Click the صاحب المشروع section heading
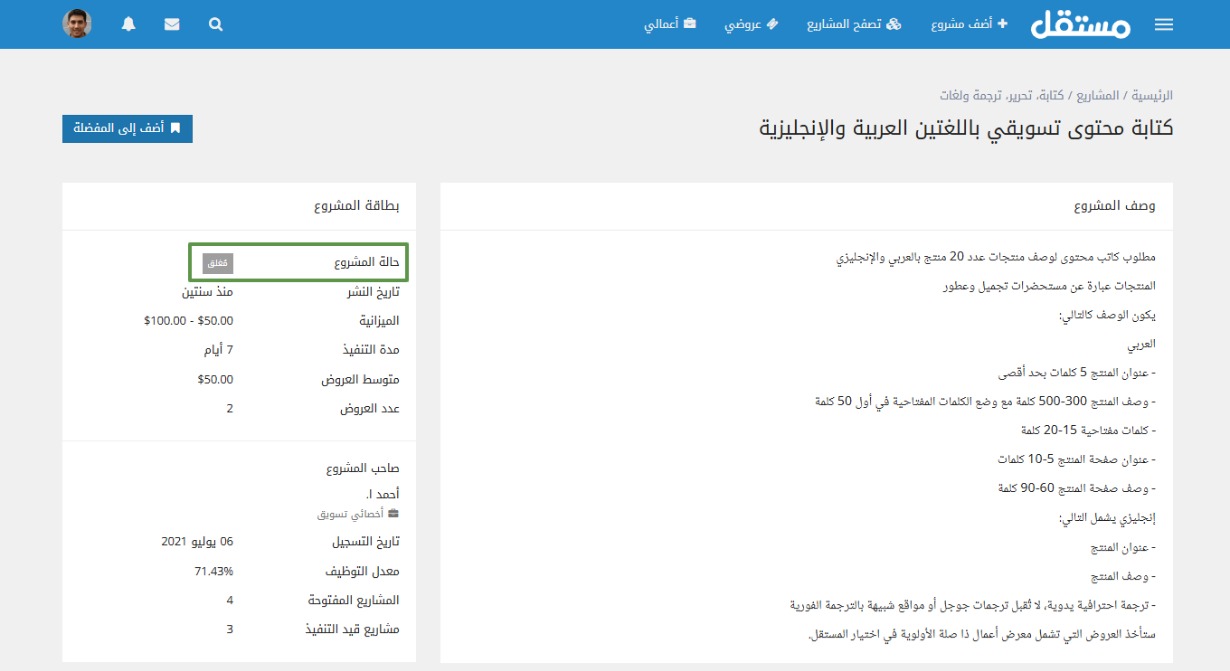The width and height of the screenshot is (1230, 671). point(362,468)
